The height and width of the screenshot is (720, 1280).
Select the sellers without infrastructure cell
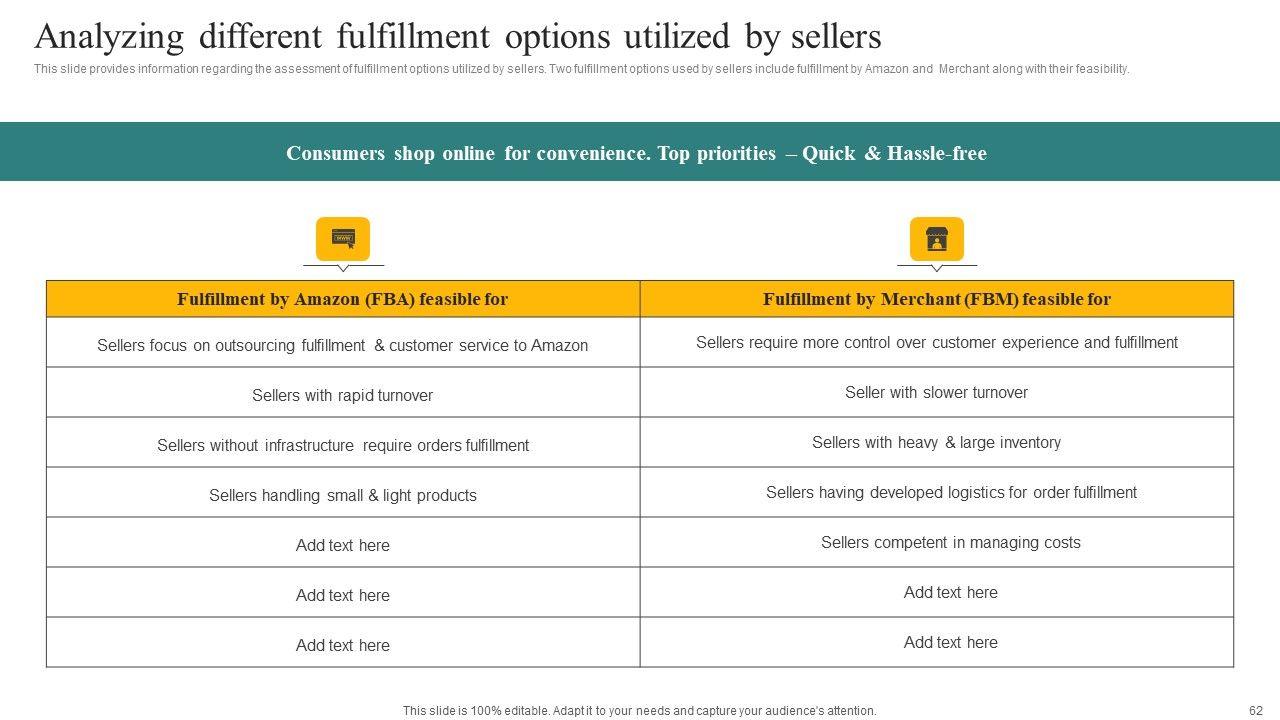pos(343,445)
